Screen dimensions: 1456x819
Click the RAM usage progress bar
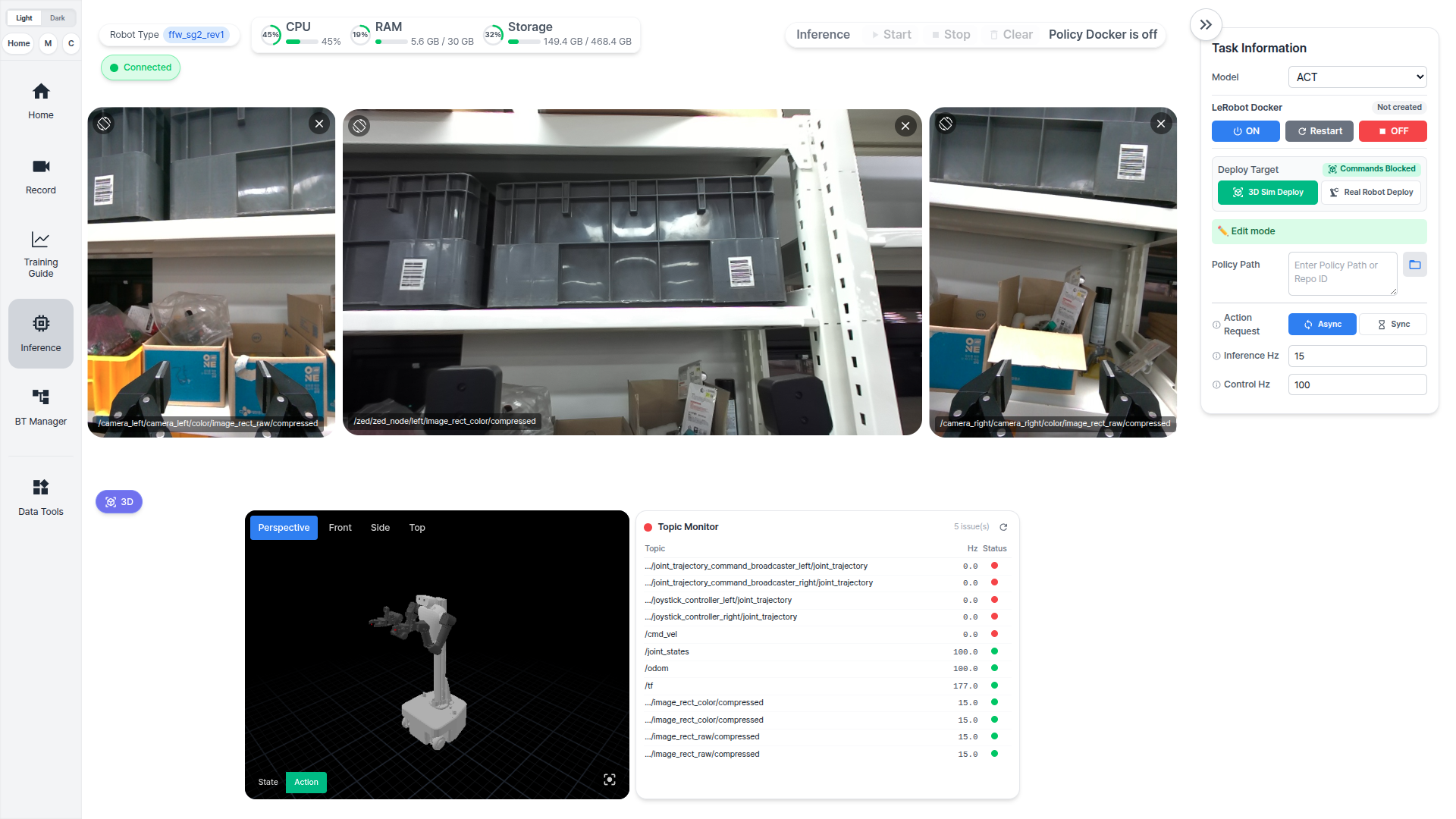391,42
